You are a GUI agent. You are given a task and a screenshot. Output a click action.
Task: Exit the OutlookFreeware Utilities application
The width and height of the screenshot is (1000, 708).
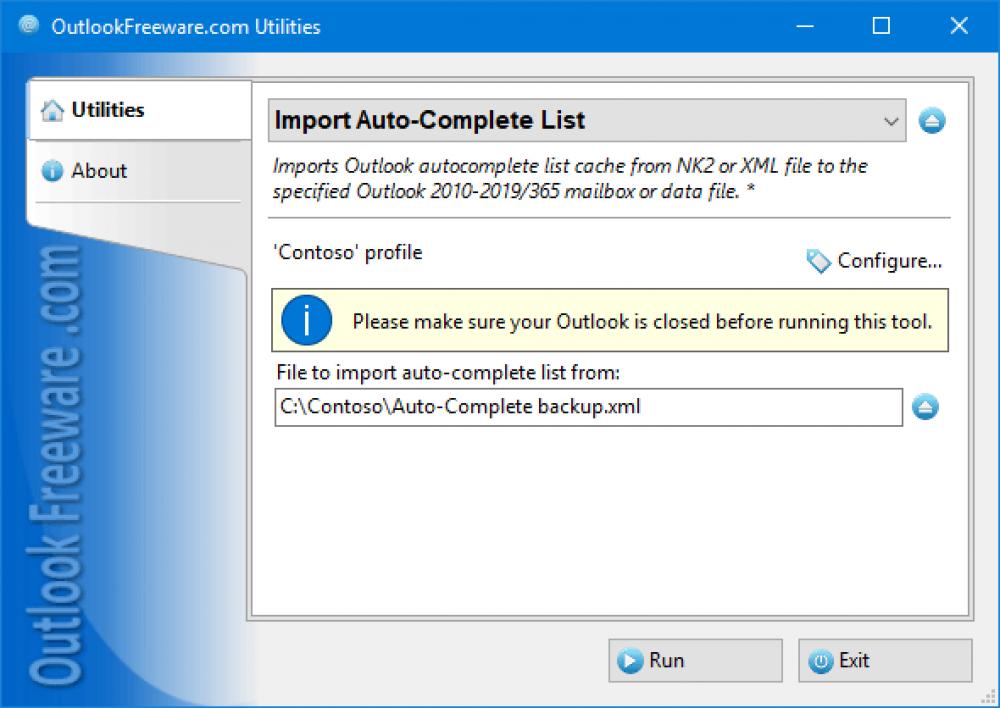click(x=884, y=660)
